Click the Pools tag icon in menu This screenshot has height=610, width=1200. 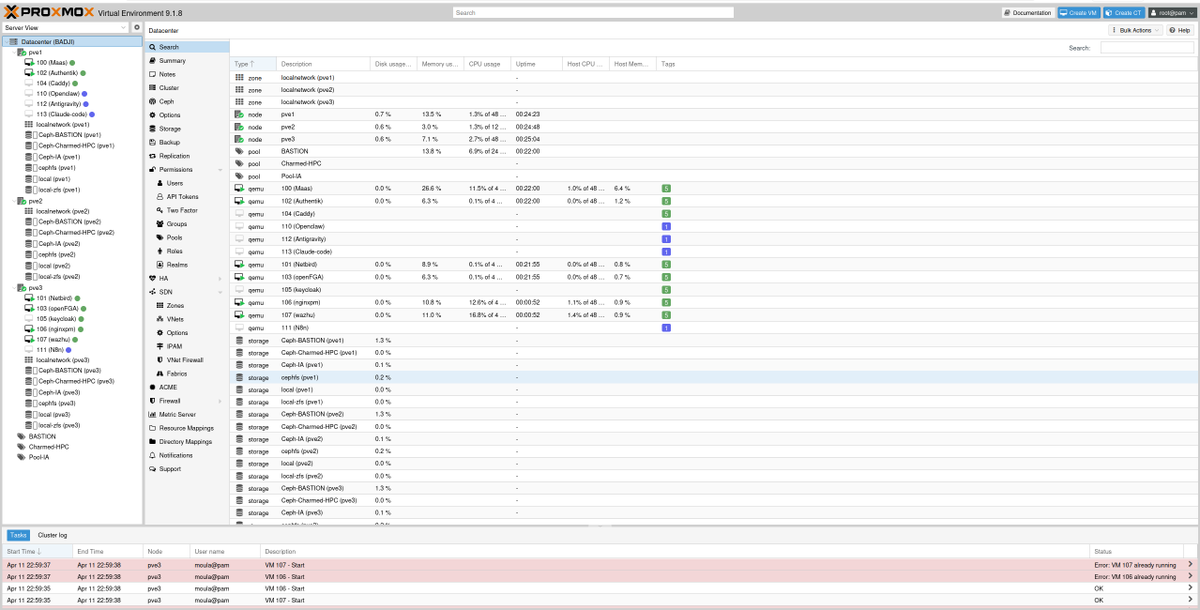pyautogui.click(x=159, y=237)
